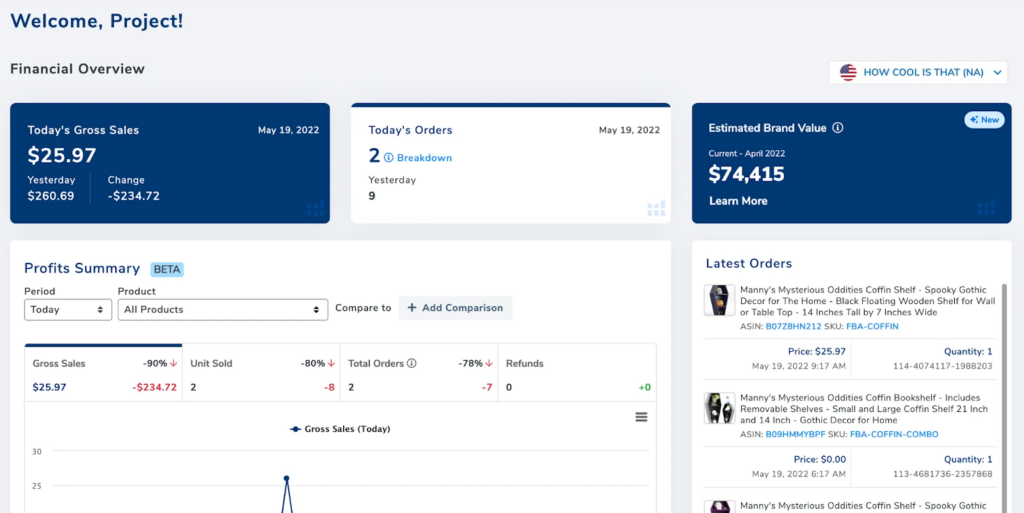1024x513 pixels.
Task: Select the Gross Sales metric tab
Action: [x=104, y=374]
